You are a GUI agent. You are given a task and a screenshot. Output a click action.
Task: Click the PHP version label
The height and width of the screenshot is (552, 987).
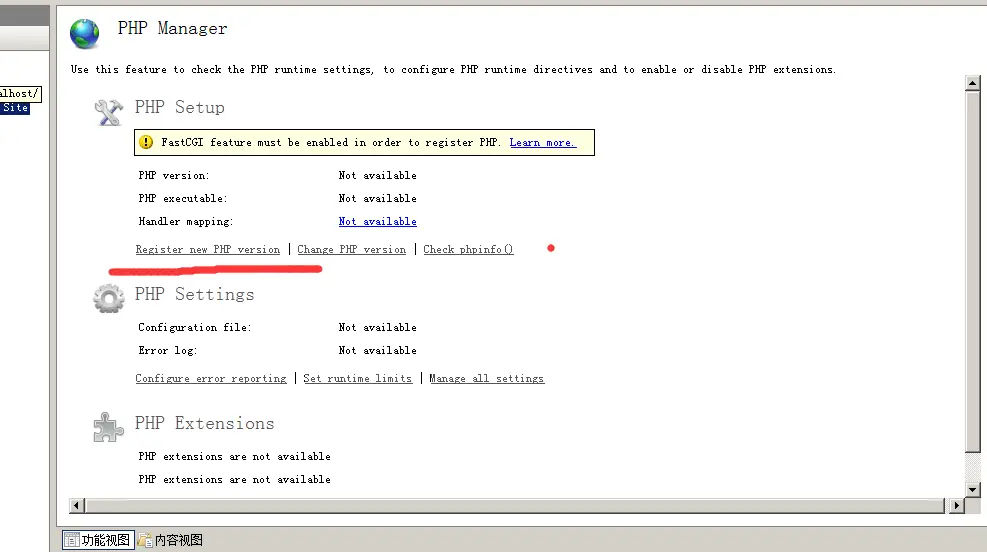[174, 176]
